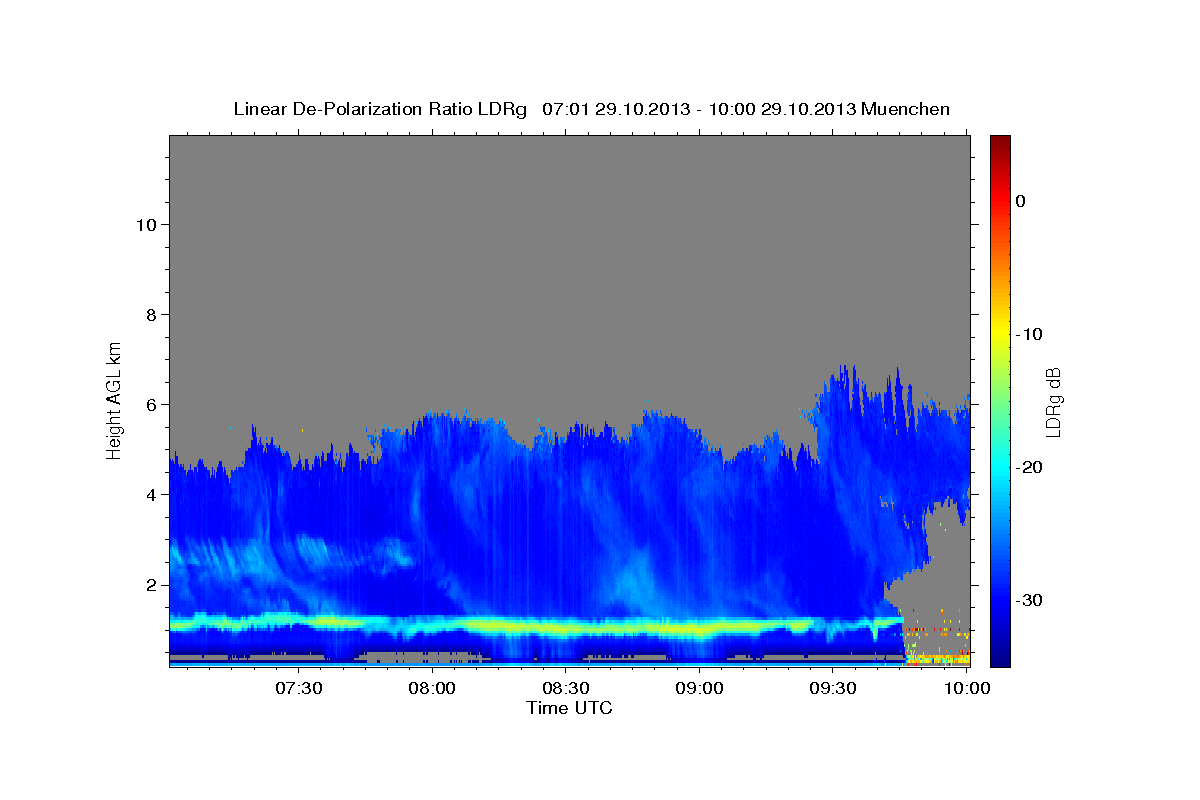Click the dark red top of the colorbar

point(1000,142)
